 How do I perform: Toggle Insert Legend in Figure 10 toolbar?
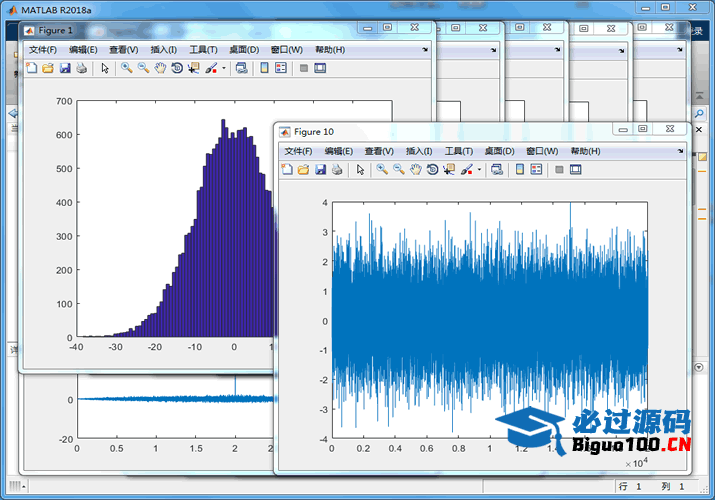[536, 170]
